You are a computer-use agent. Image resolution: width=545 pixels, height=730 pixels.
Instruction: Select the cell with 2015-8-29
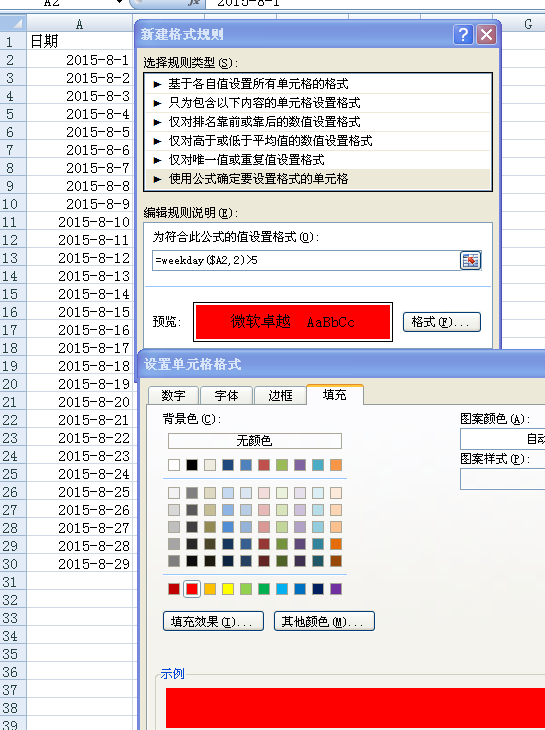coord(80,564)
